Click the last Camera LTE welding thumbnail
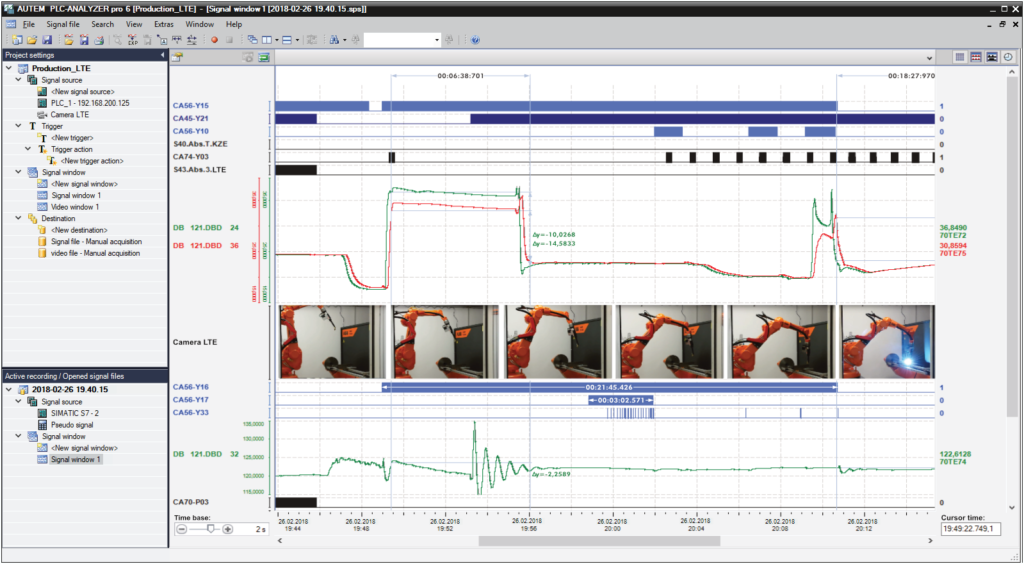1024x564 pixels. (888, 342)
